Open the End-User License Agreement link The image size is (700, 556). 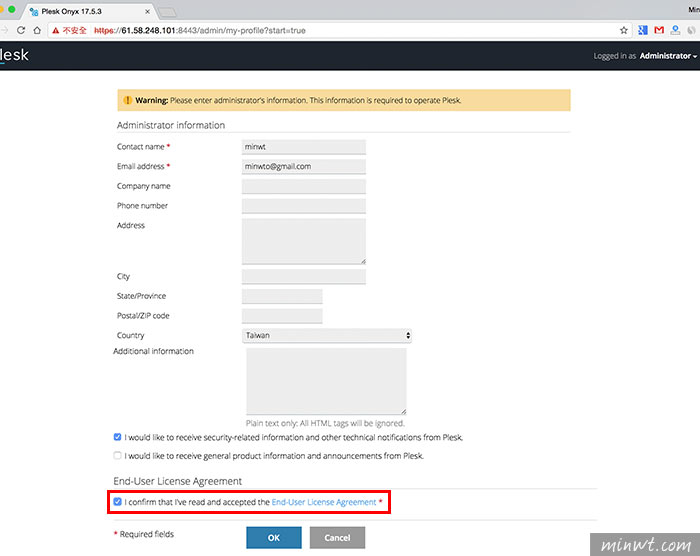(324, 502)
